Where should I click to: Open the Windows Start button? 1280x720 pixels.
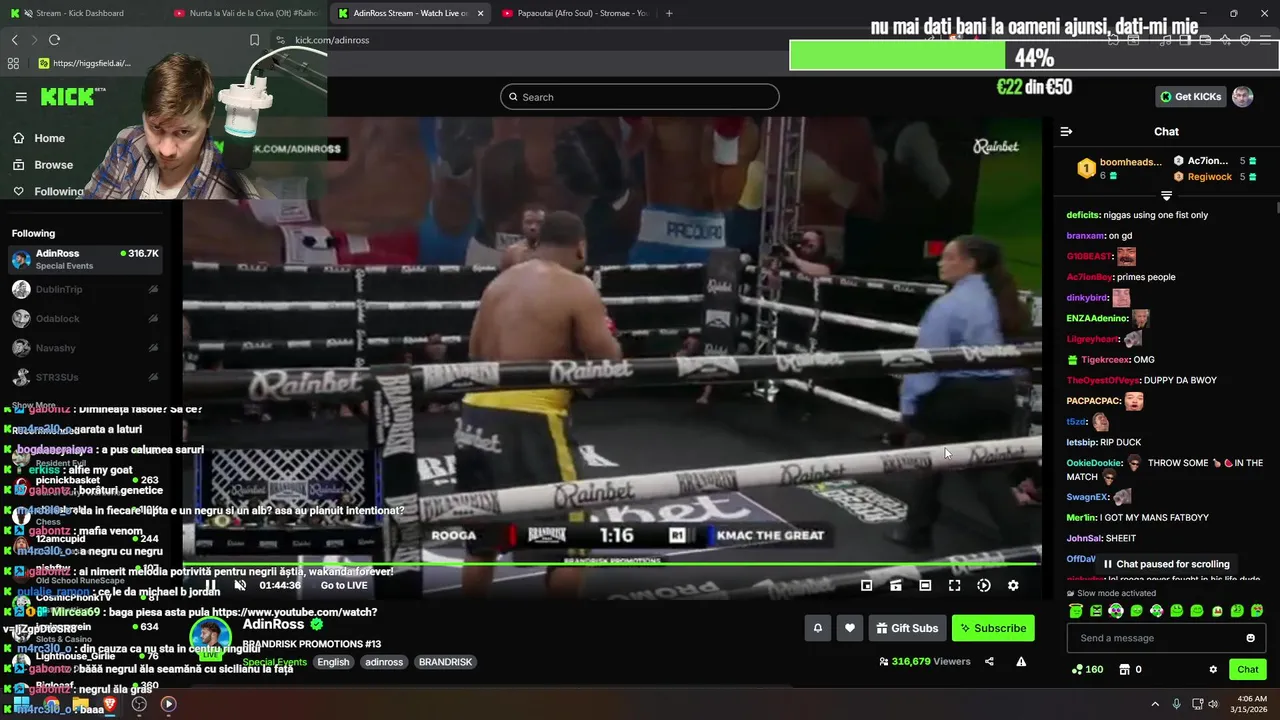point(21,704)
